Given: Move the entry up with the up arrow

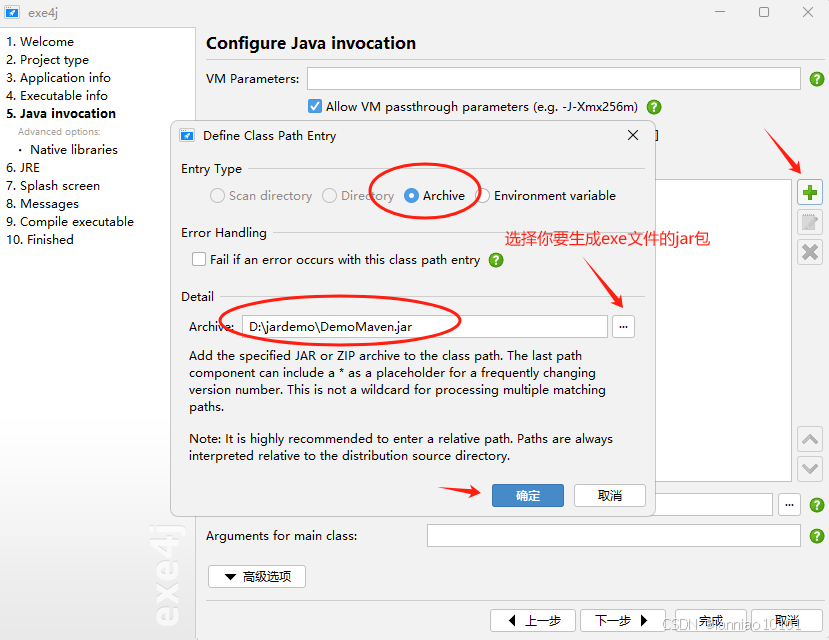Looking at the screenshot, I should tap(809, 439).
